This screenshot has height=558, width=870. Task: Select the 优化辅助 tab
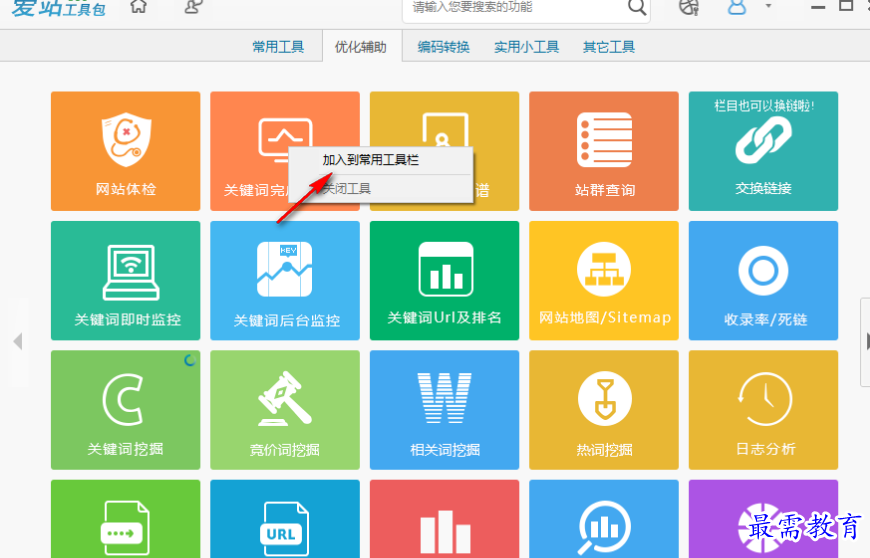click(361, 47)
